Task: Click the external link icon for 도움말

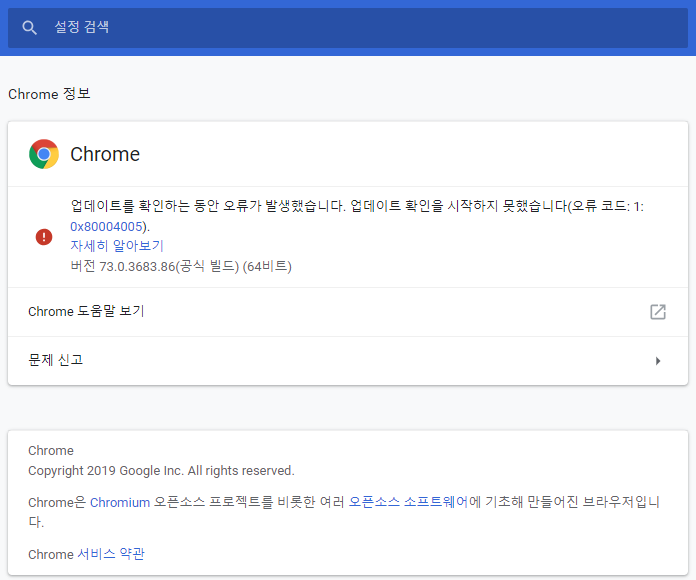Action: [658, 312]
